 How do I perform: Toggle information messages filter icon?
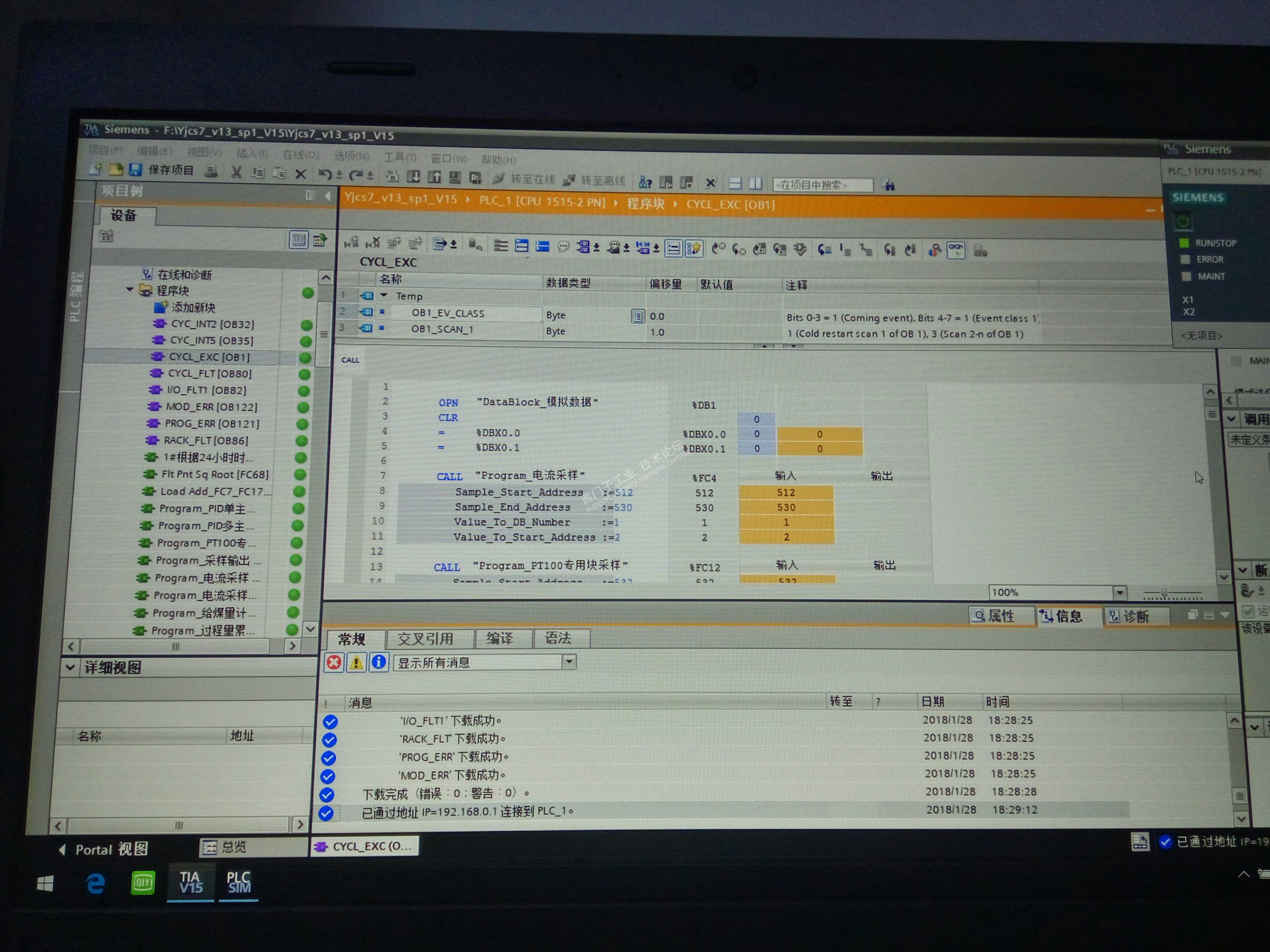(x=378, y=662)
